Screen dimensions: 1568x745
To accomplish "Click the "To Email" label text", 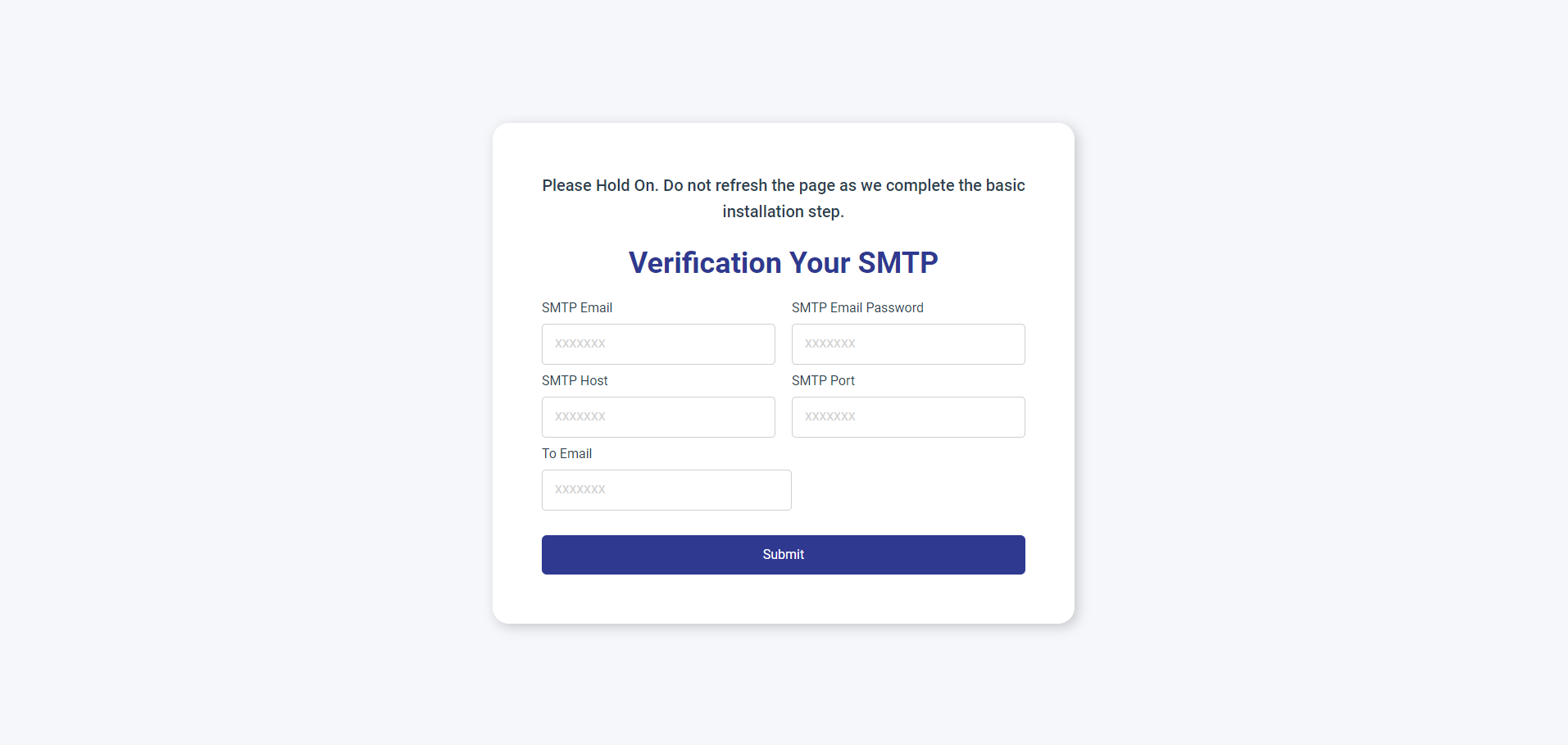I will pyautogui.click(x=566, y=454).
